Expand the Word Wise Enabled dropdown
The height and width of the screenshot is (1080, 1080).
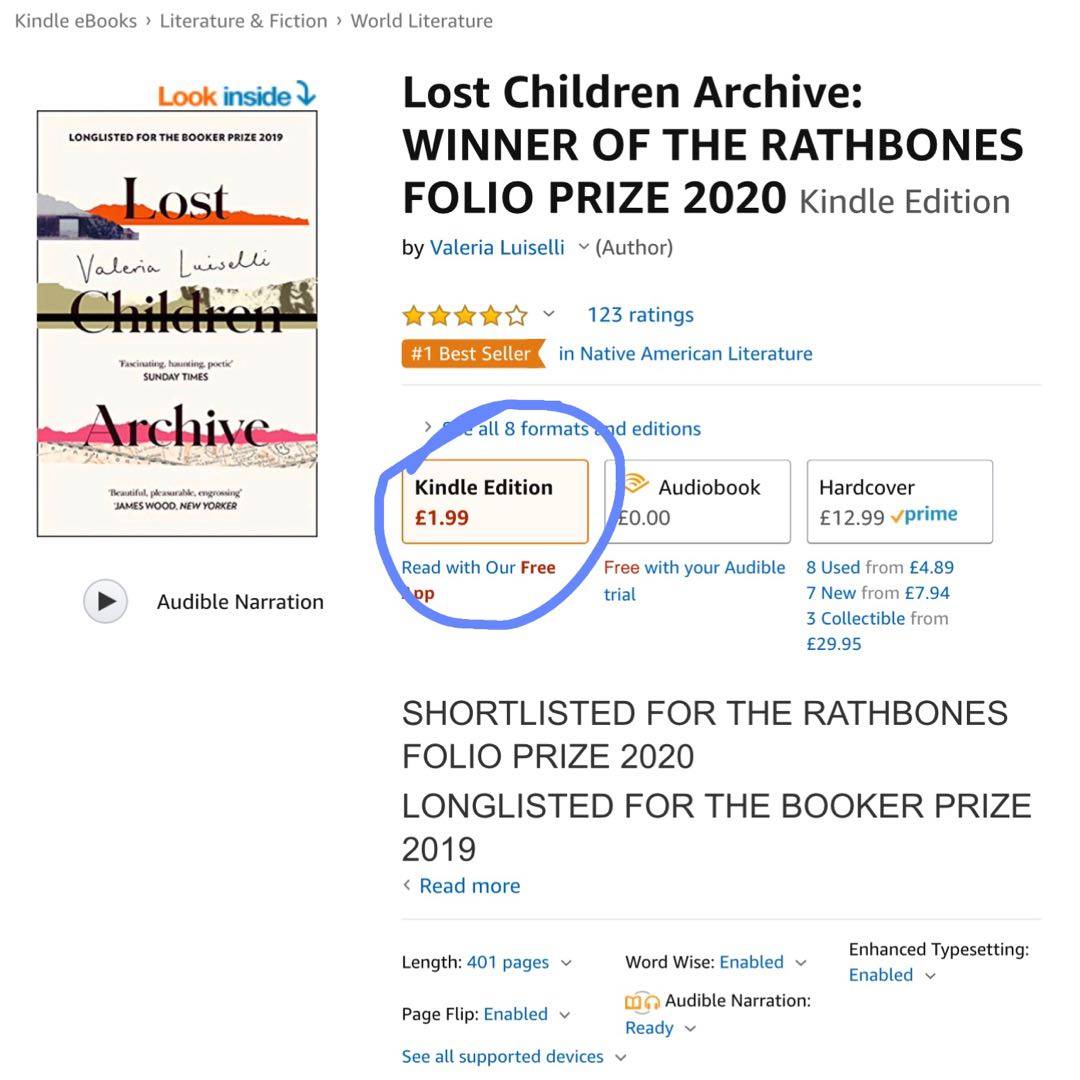pyautogui.click(x=800, y=963)
